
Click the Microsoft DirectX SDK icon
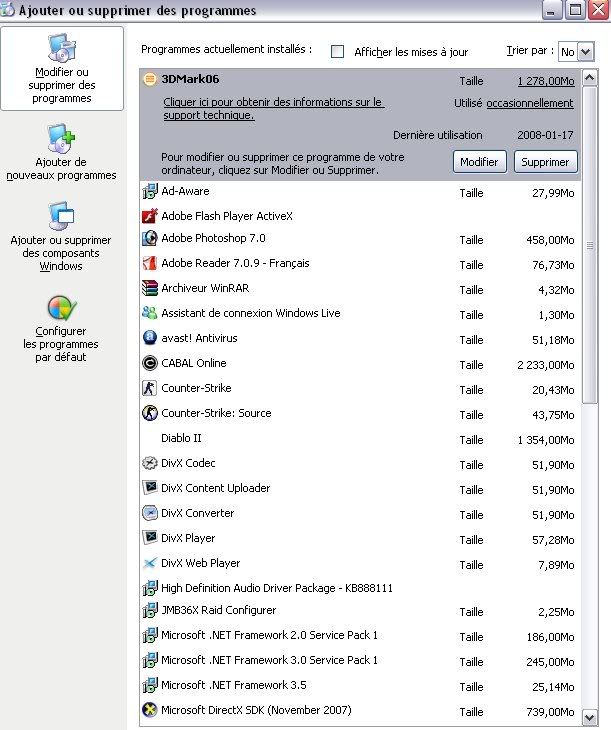click(150, 710)
